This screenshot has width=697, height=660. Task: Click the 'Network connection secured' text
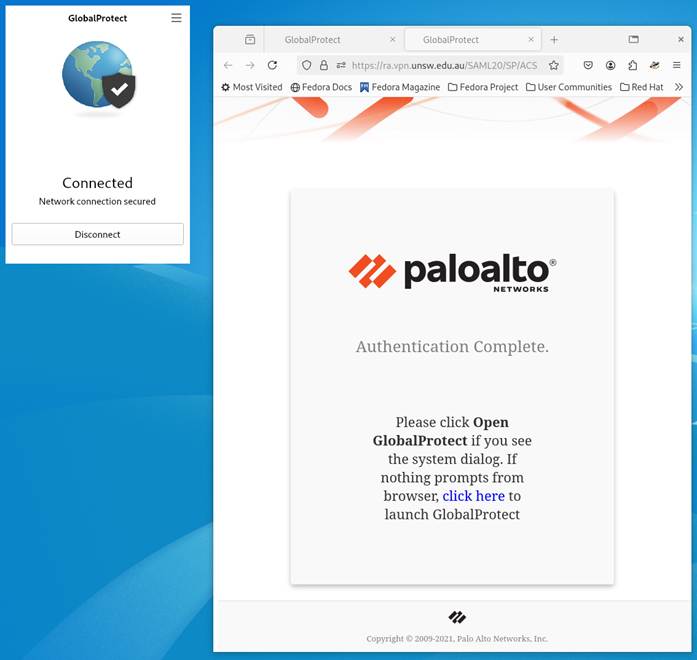point(97,201)
